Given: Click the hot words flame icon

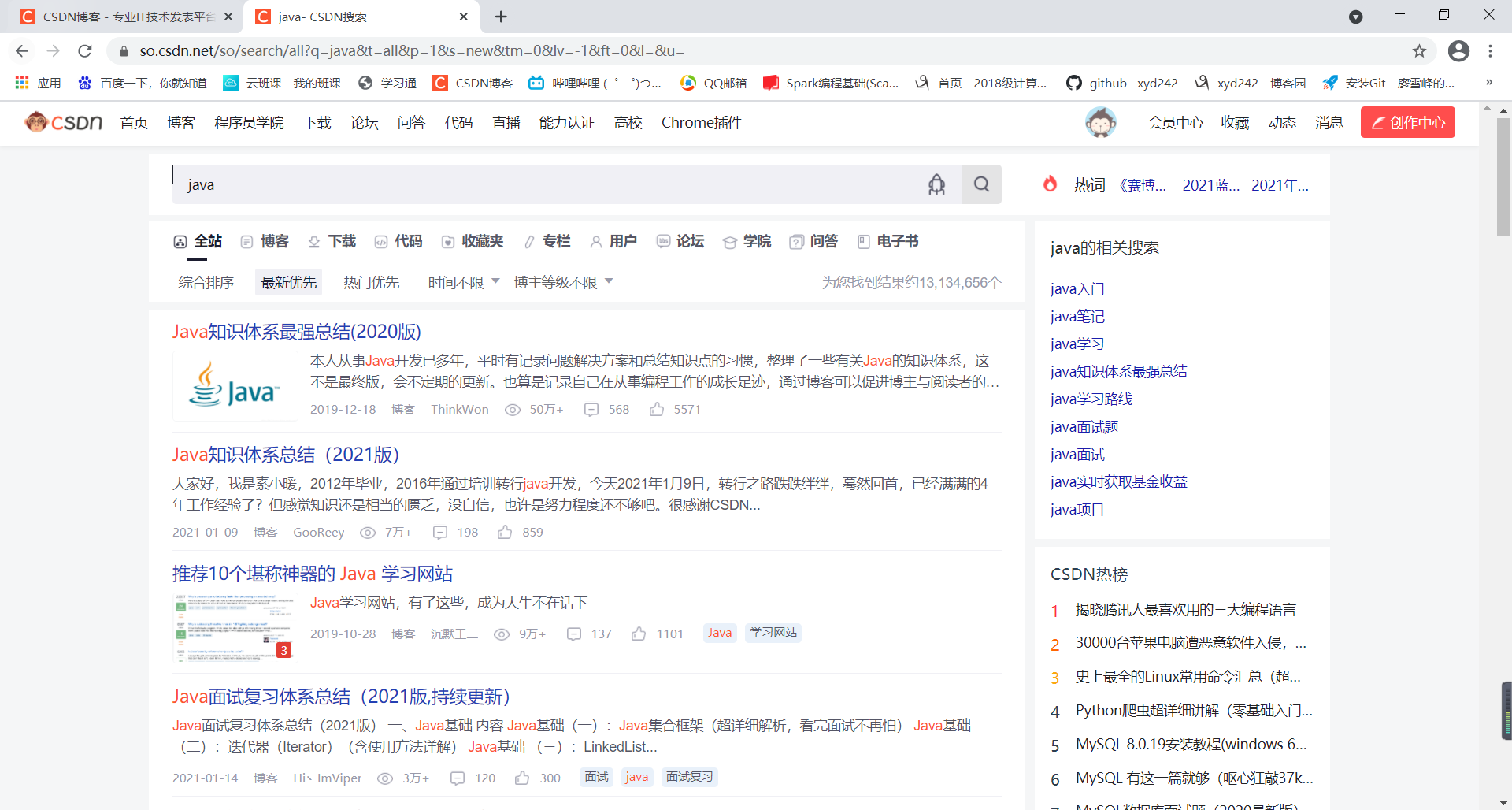Looking at the screenshot, I should (x=1050, y=184).
